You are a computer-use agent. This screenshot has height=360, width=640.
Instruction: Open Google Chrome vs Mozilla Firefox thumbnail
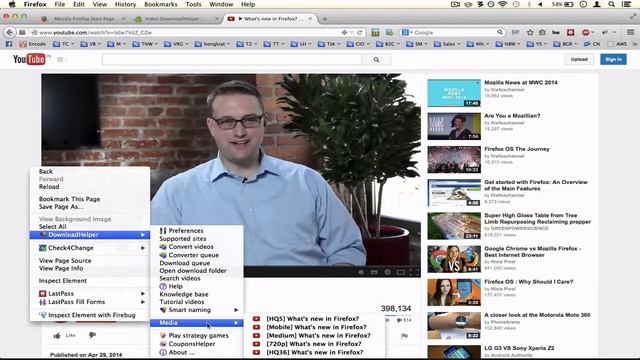pyautogui.click(x=454, y=259)
